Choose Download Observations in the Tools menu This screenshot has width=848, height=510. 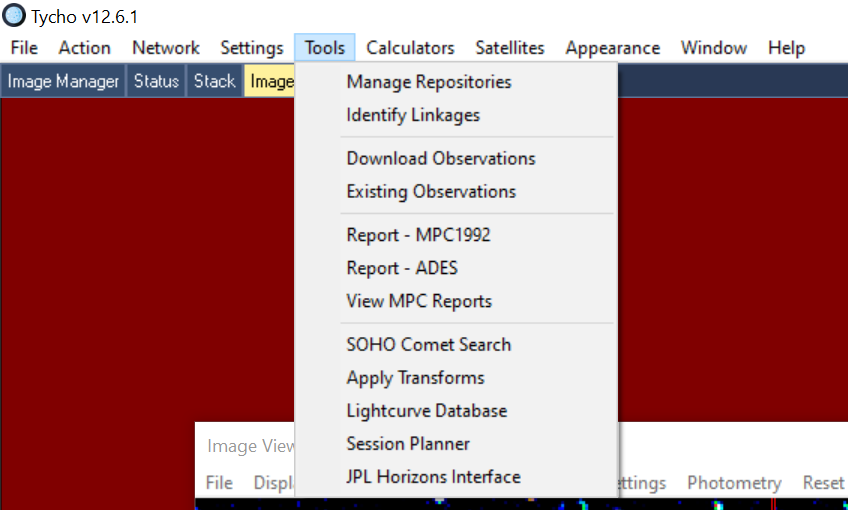coord(440,158)
